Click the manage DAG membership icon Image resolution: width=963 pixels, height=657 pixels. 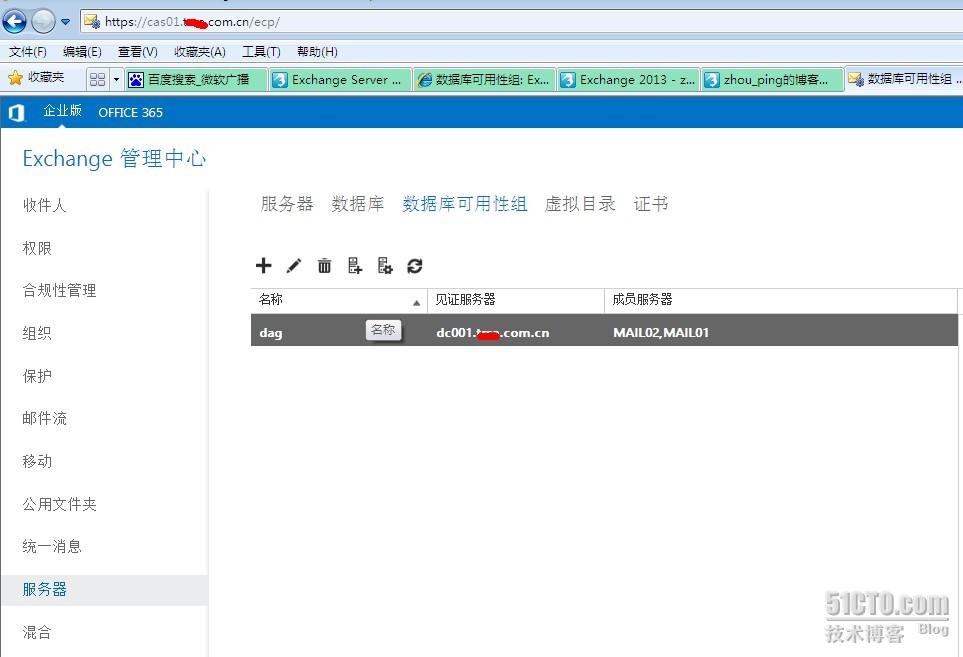click(x=354, y=266)
